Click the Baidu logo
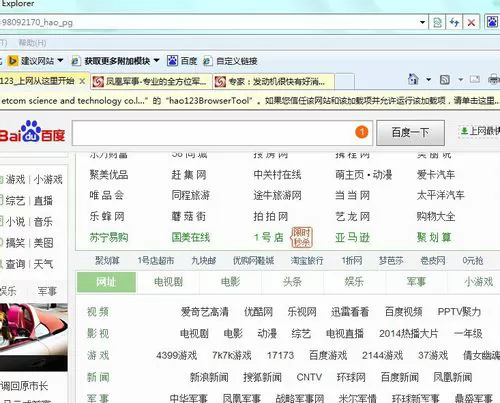 pyautogui.click(x=32, y=132)
